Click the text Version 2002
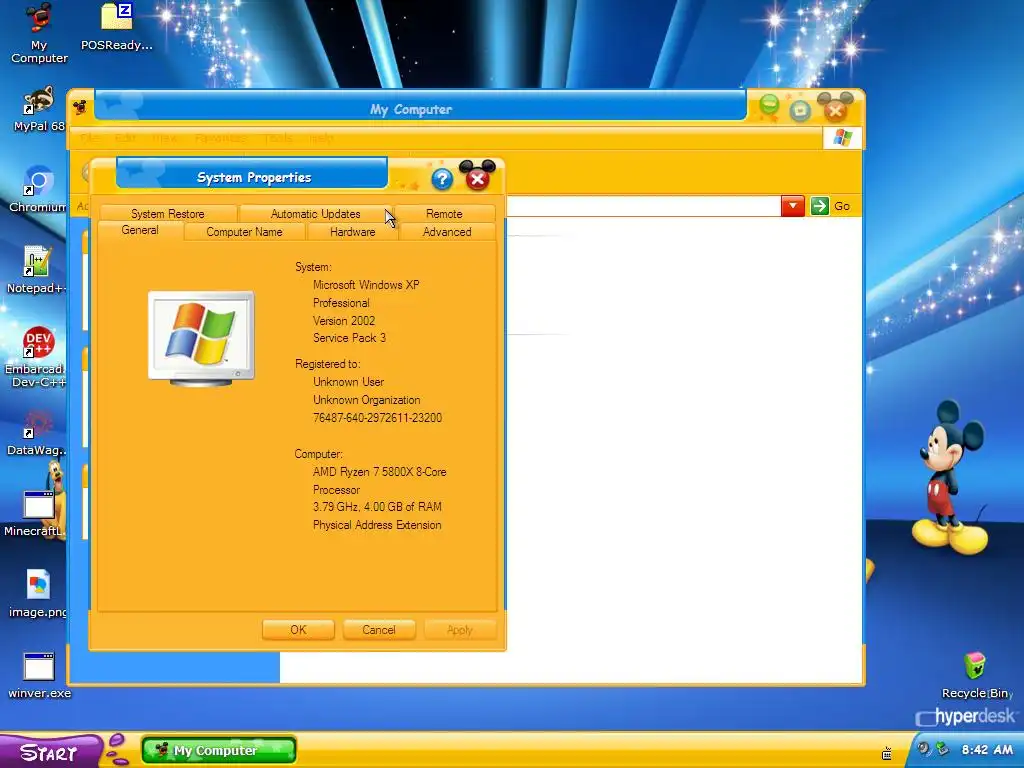Screen dimensions: 1024x768 344,321
